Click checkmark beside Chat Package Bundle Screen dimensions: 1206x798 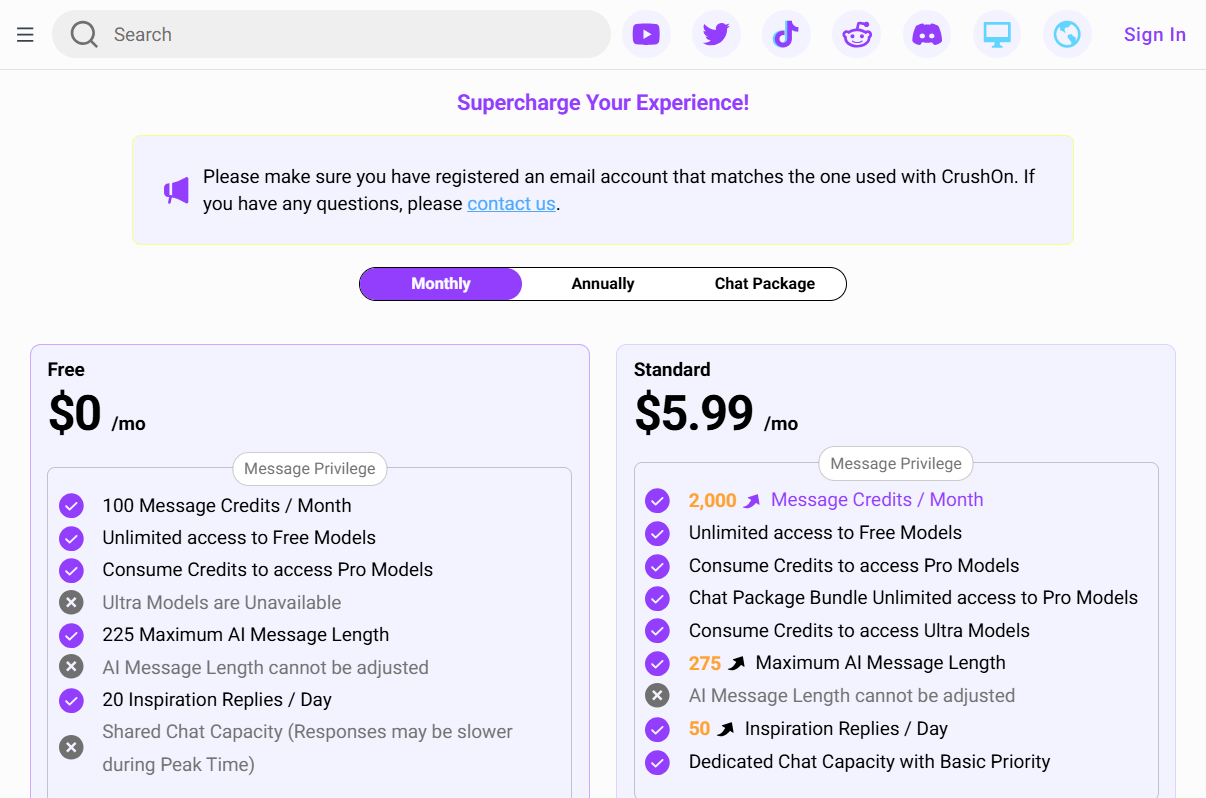pyautogui.click(x=657, y=598)
